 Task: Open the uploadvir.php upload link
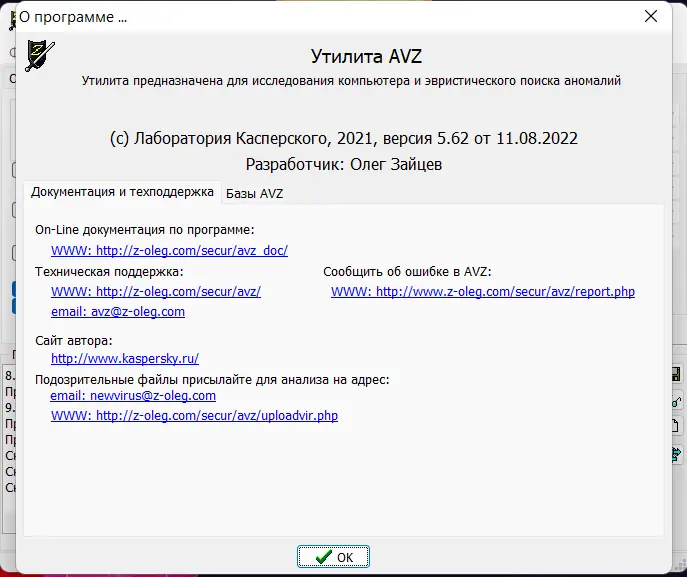[195, 416]
